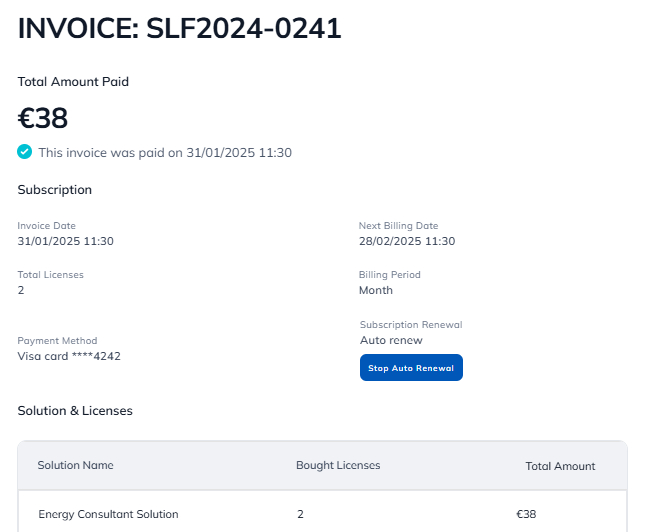Screen dimensions: 659x532
Task: Click the Total Amount Paid label
Action: [73, 82]
